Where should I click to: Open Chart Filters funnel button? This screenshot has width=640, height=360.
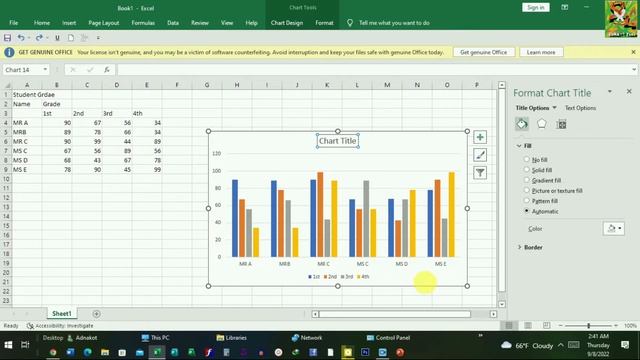tap(480, 173)
